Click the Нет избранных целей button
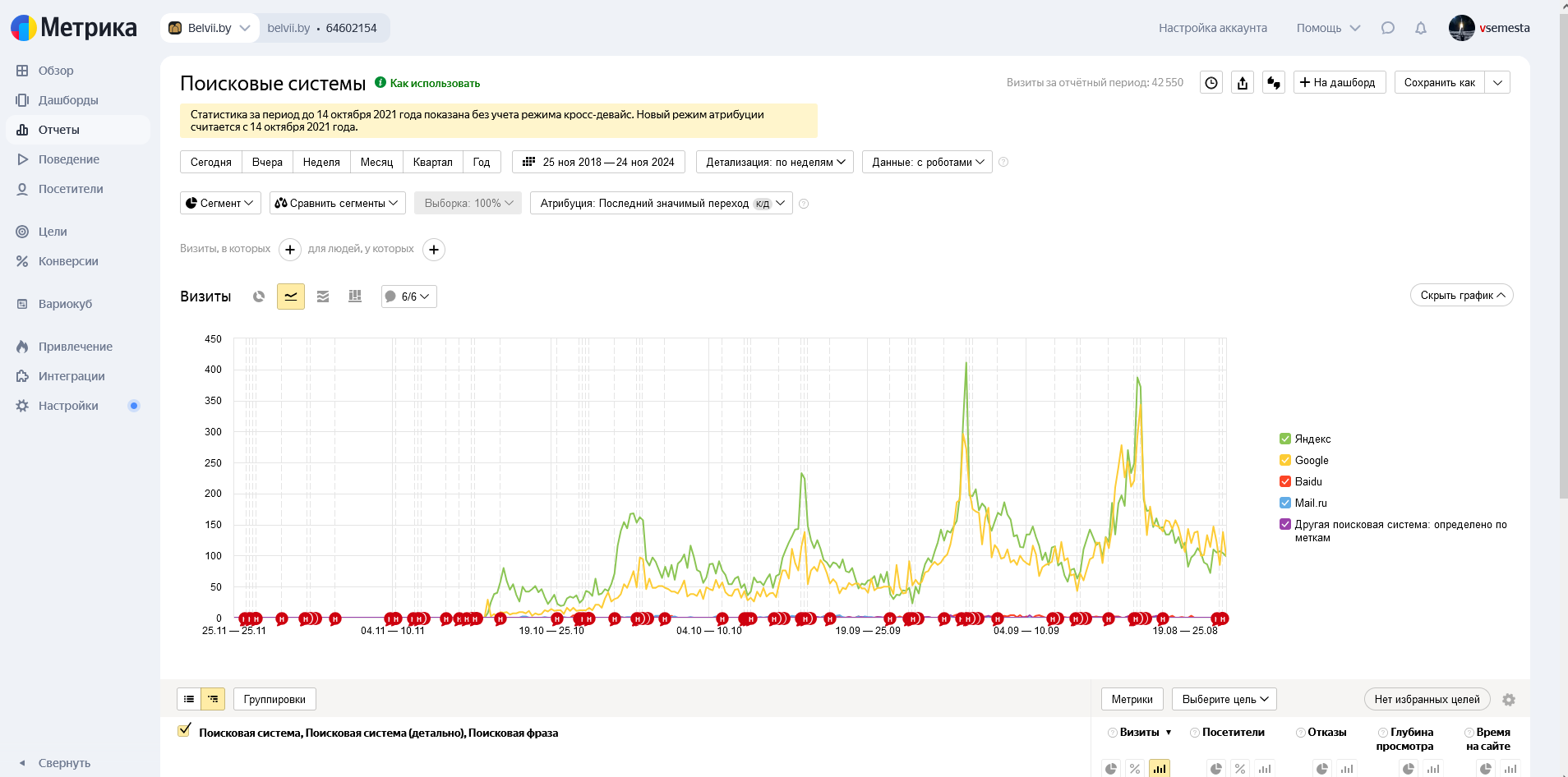 [1427, 699]
